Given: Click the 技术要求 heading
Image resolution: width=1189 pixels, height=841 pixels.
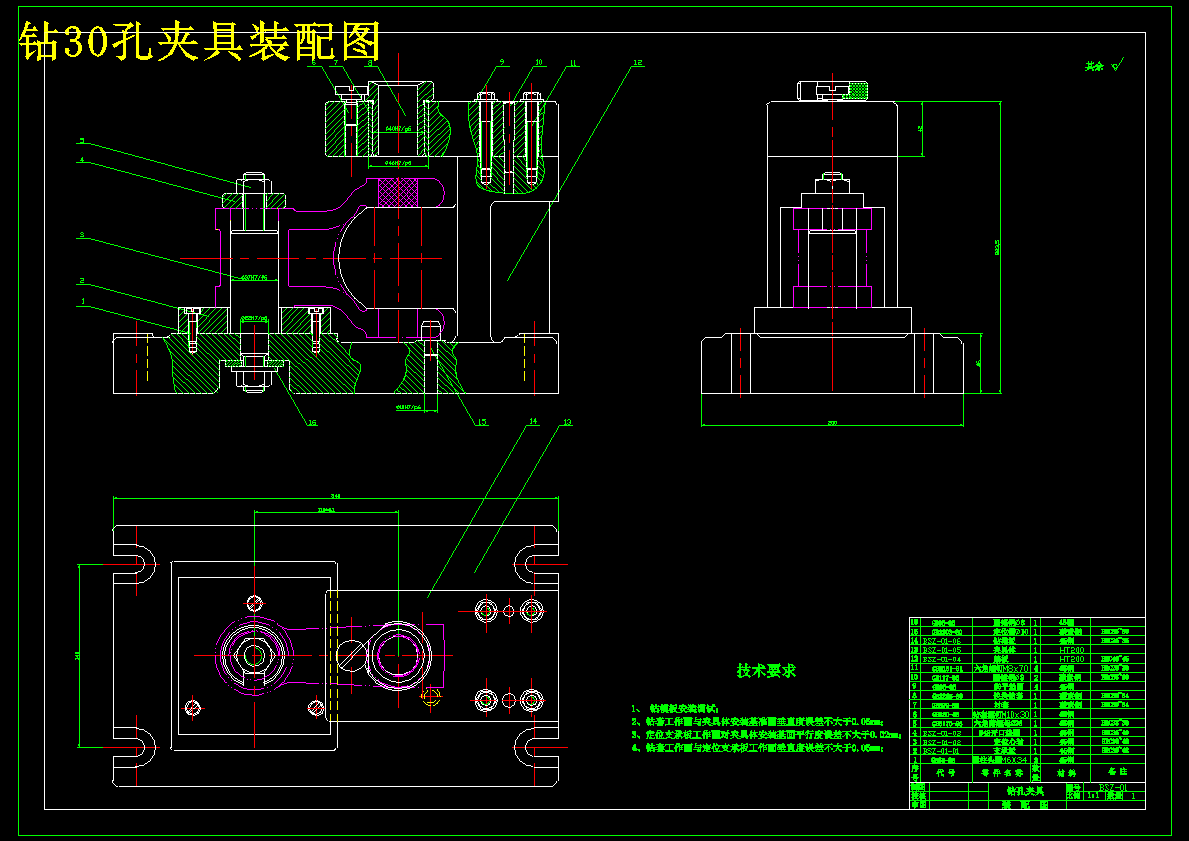Looking at the screenshot, I should pos(767,670).
